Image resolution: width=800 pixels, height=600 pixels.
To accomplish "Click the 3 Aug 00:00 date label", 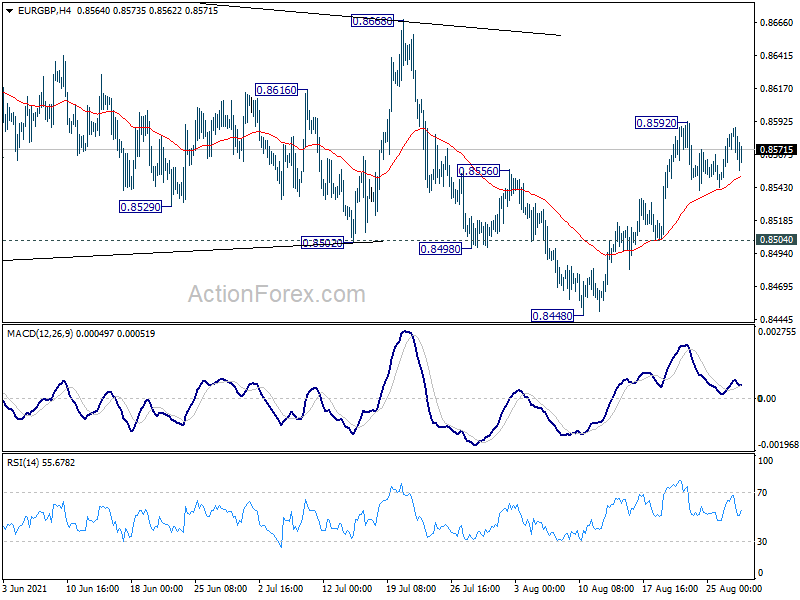I will pos(539,589).
